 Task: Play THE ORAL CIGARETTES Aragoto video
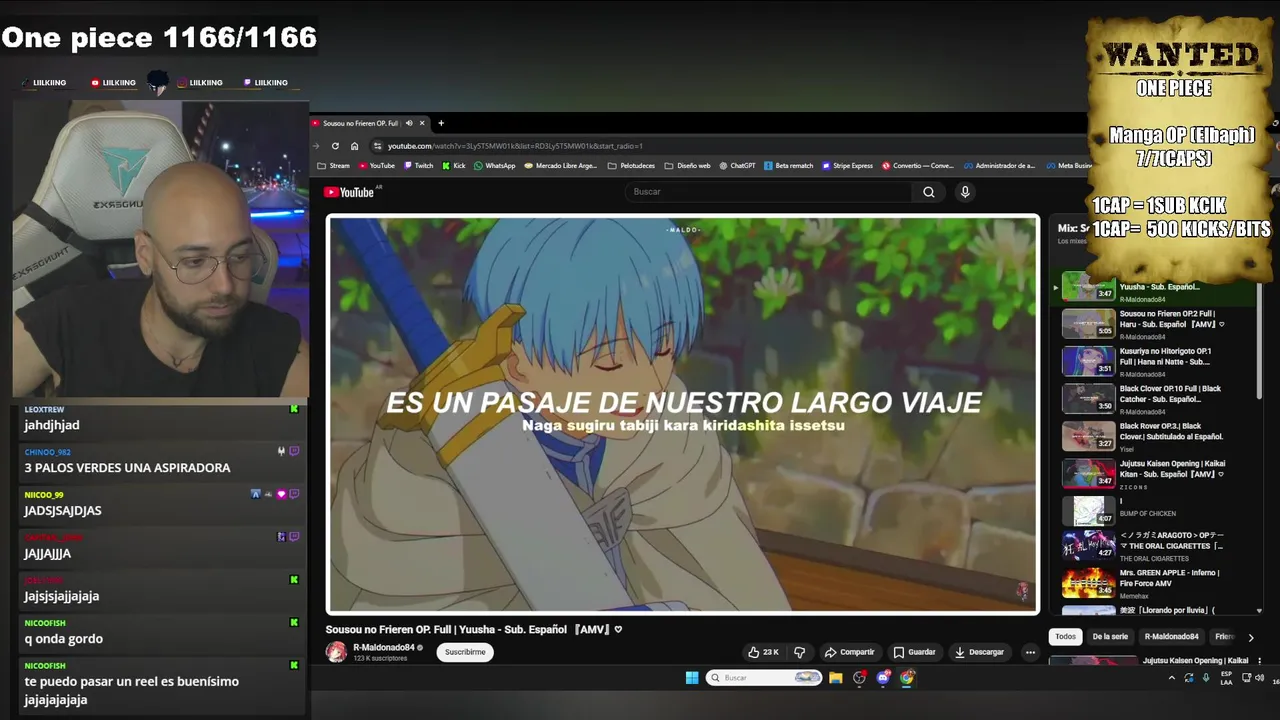pyautogui.click(x=1088, y=545)
